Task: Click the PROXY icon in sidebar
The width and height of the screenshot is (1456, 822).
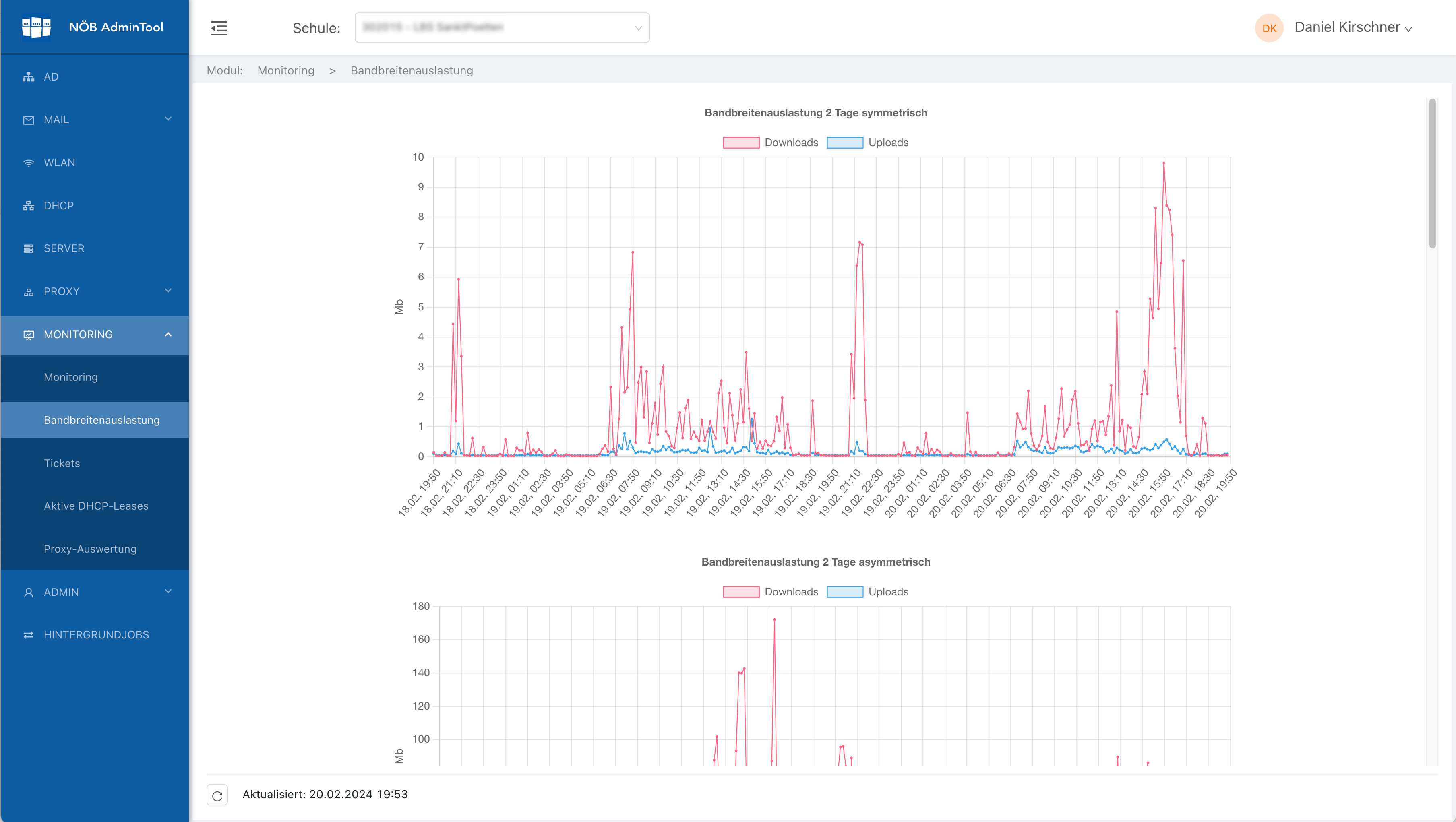Action: (x=28, y=291)
